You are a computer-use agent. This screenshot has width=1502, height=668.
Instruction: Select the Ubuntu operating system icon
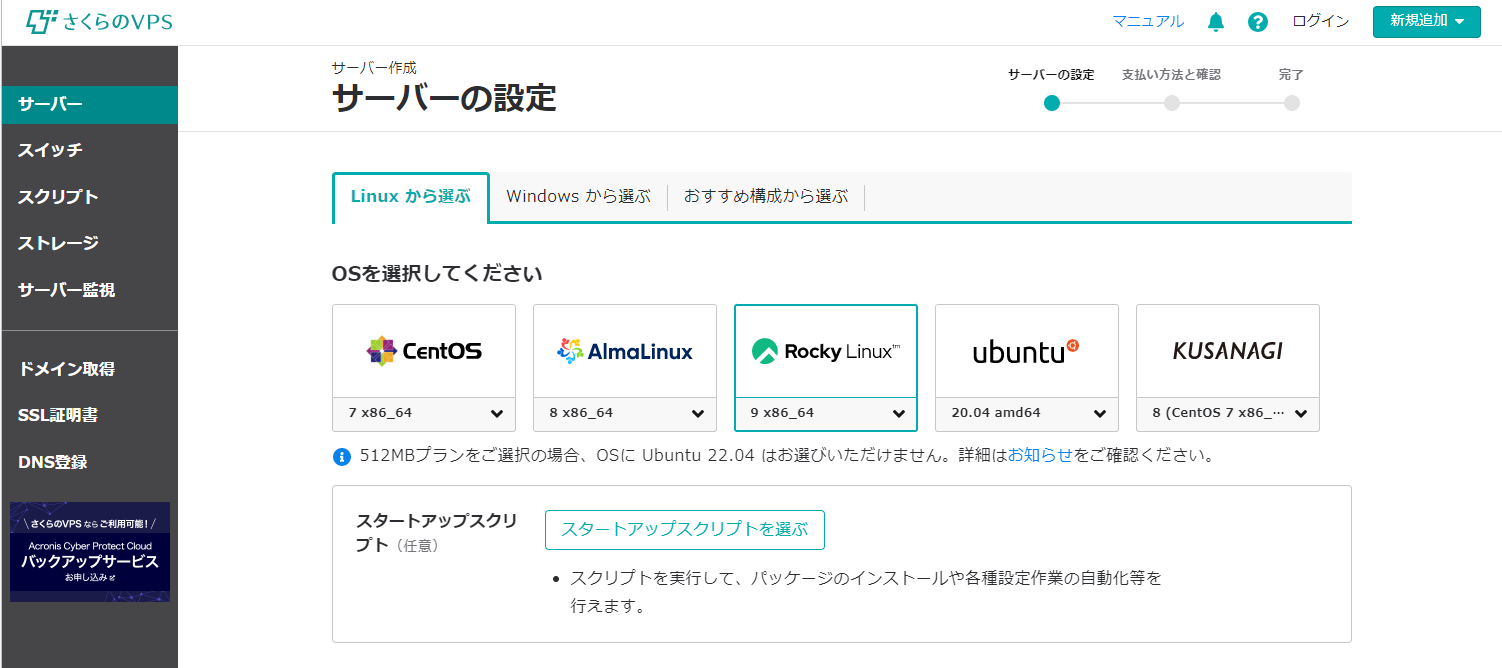(x=1026, y=350)
